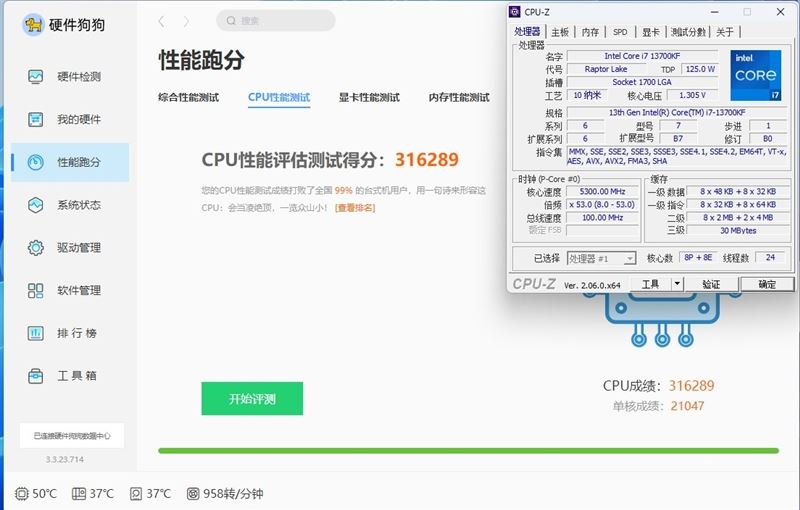
Task: Click the motherboard temperature icon
Action: 79,494
